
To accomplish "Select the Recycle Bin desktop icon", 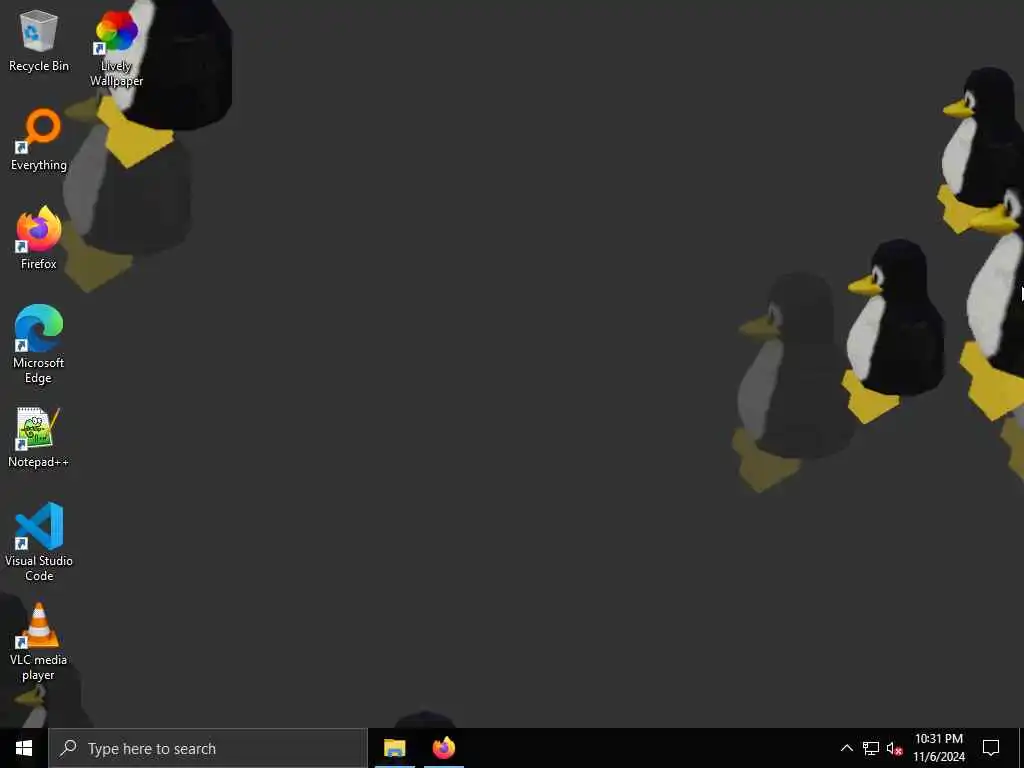I will pyautogui.click(x=39, y=40).
